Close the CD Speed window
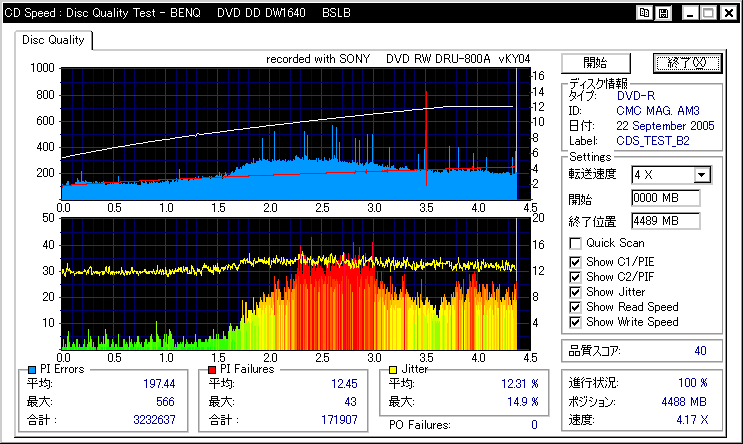The width and height of the screenshot is (743, 444). (x=729, y=13)
